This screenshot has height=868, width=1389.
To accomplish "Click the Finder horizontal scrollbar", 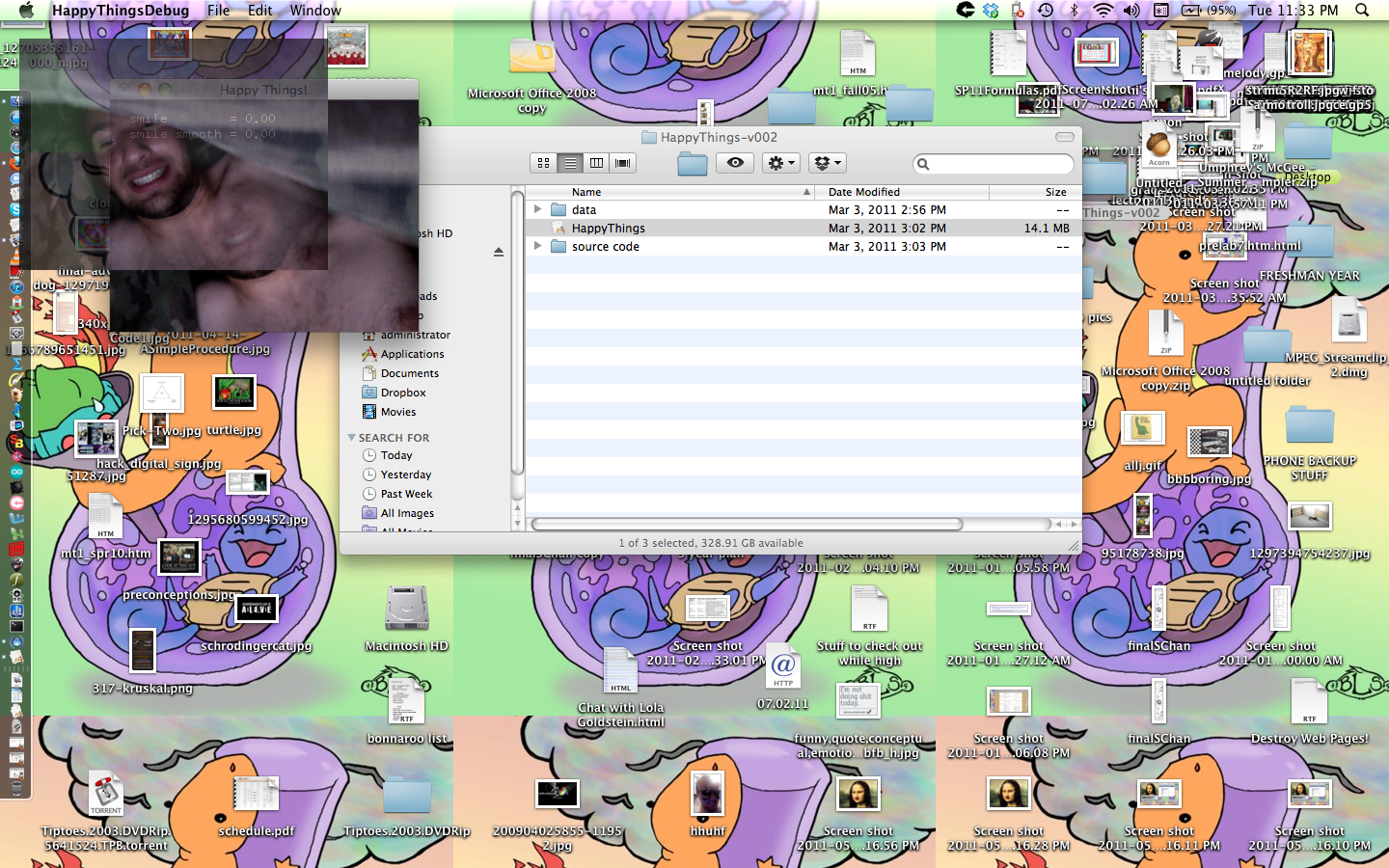I will point(747,525).
